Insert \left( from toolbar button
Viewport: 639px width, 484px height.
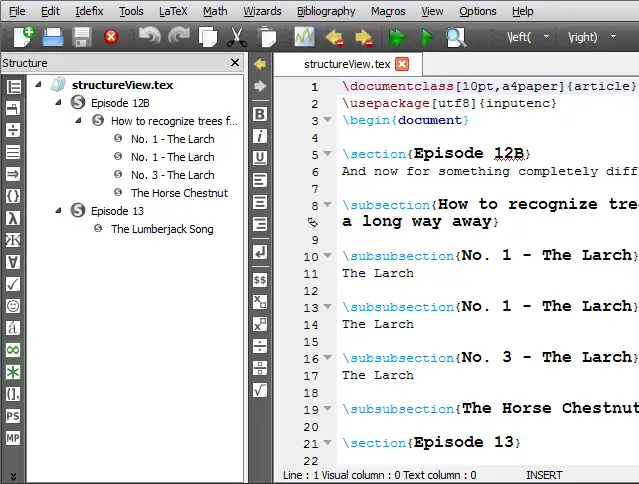coord(519,37)
